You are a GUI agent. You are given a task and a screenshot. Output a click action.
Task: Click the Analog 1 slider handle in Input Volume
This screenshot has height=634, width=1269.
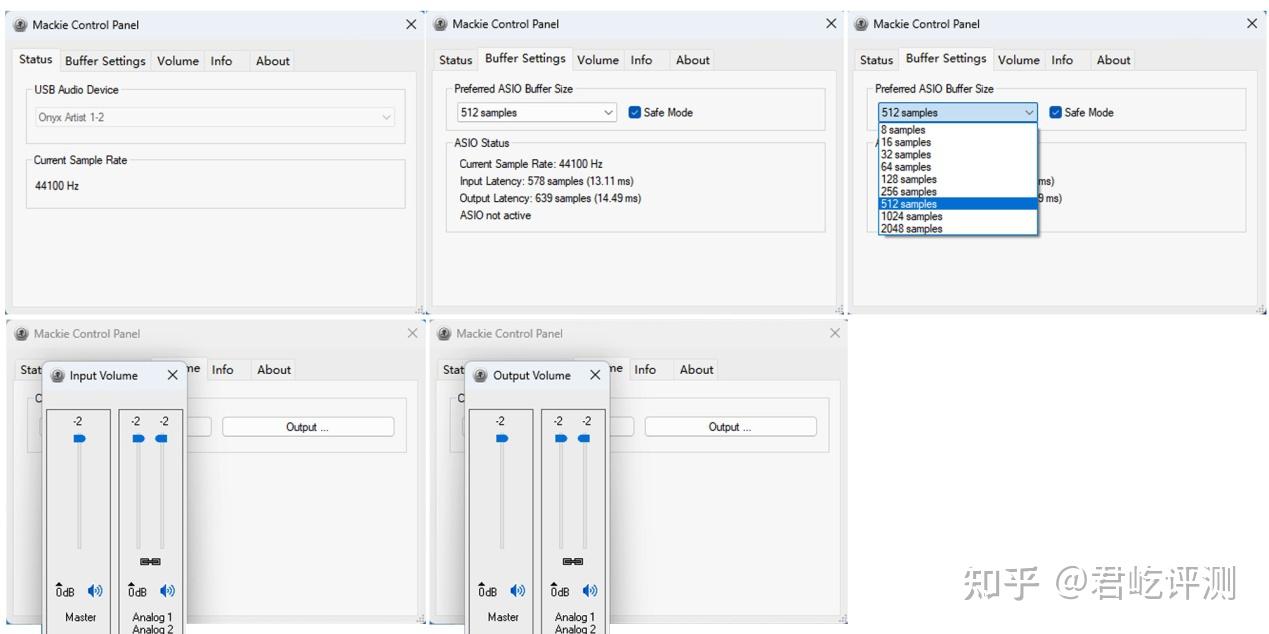pyautogui.click(x=138, y=438)
